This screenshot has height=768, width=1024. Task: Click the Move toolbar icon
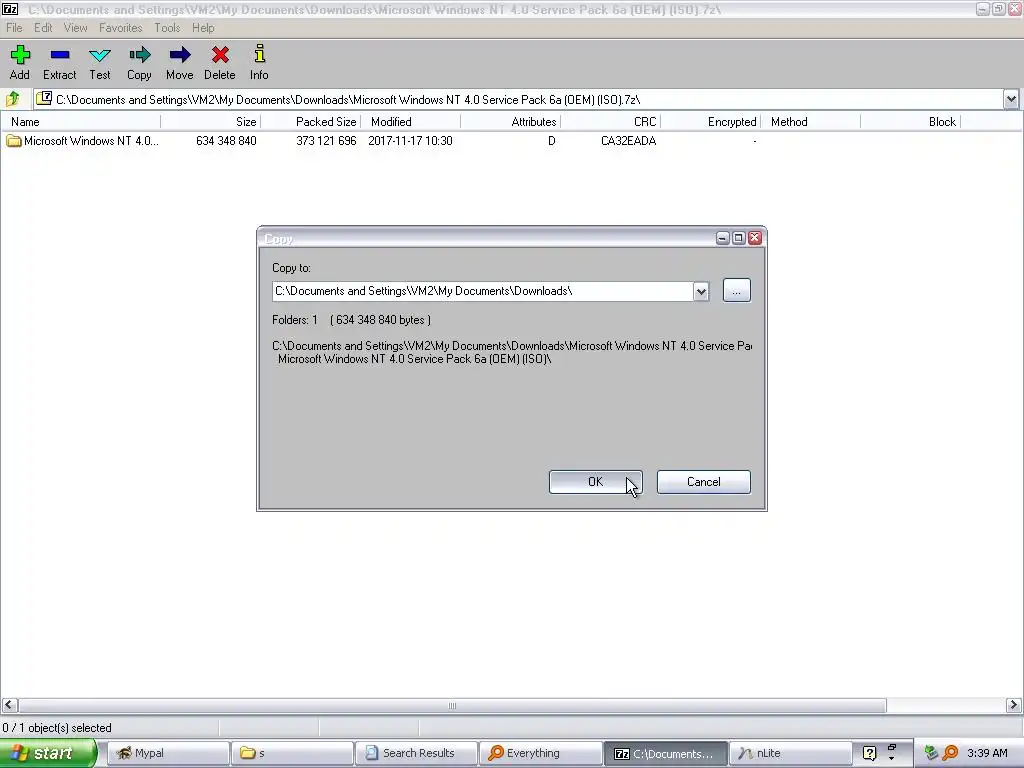[x=180, y=62]
